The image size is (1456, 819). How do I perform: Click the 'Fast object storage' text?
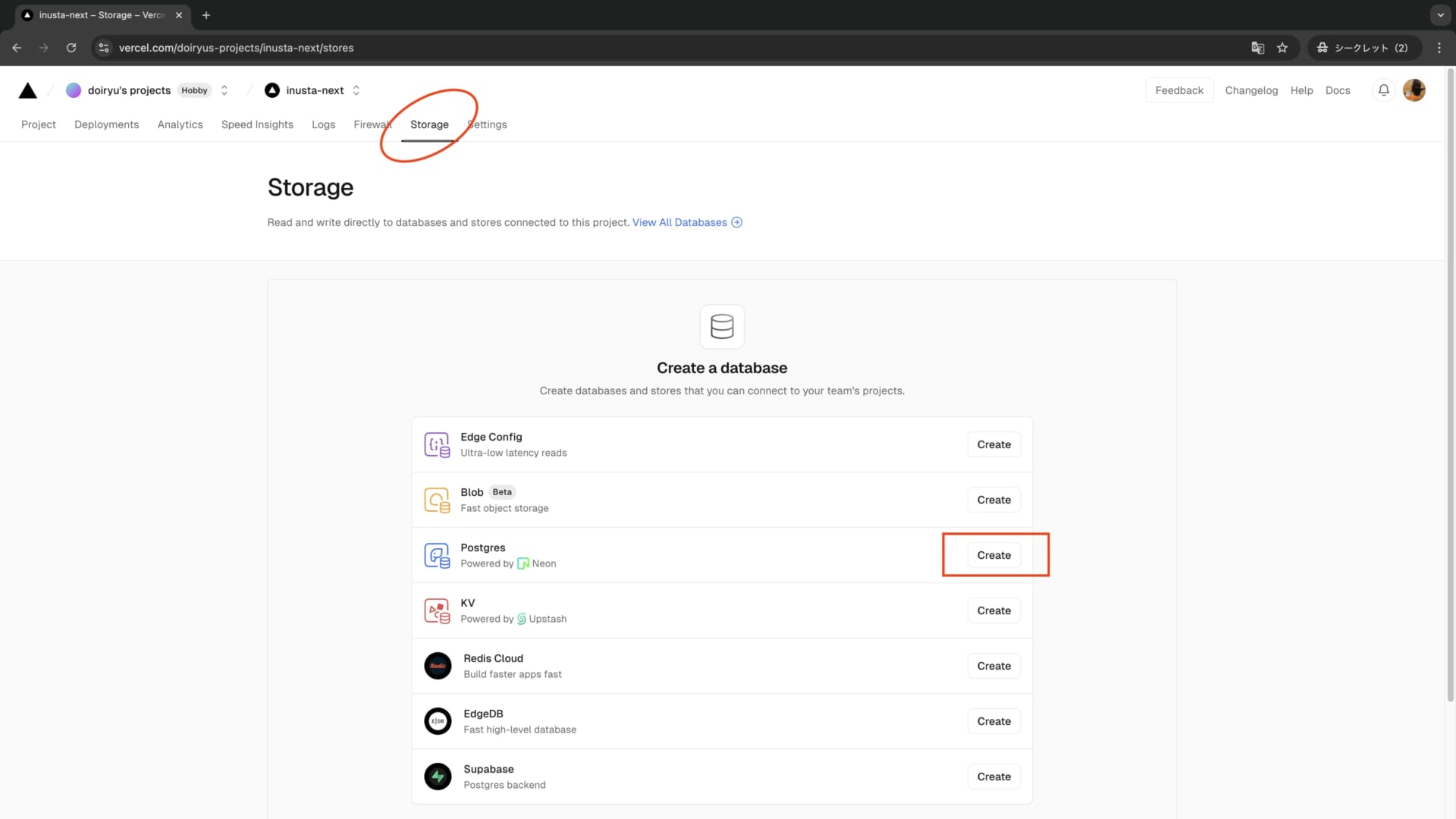pyautogui.click(x=504, y=508)
